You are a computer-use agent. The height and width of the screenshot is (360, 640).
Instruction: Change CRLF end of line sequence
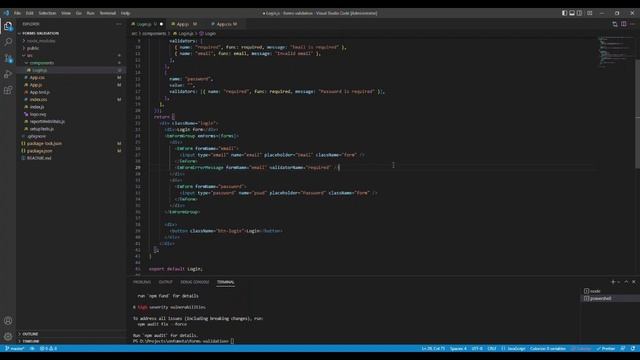(x=492, y=349)
